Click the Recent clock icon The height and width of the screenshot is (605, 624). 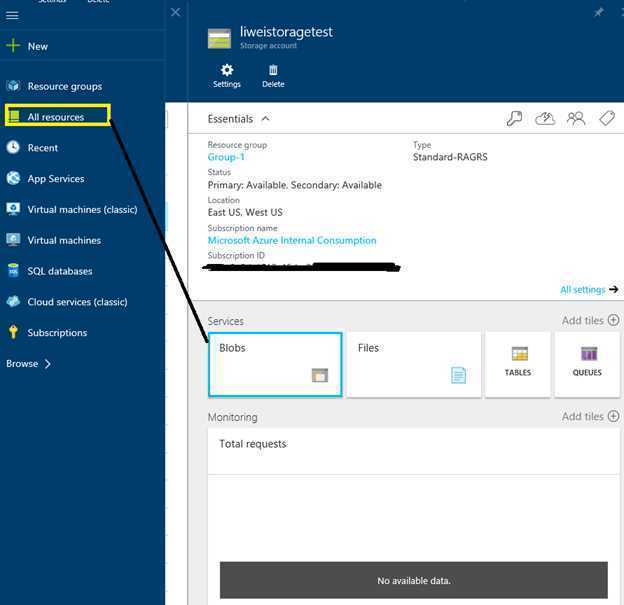click(x=13, y=147)
